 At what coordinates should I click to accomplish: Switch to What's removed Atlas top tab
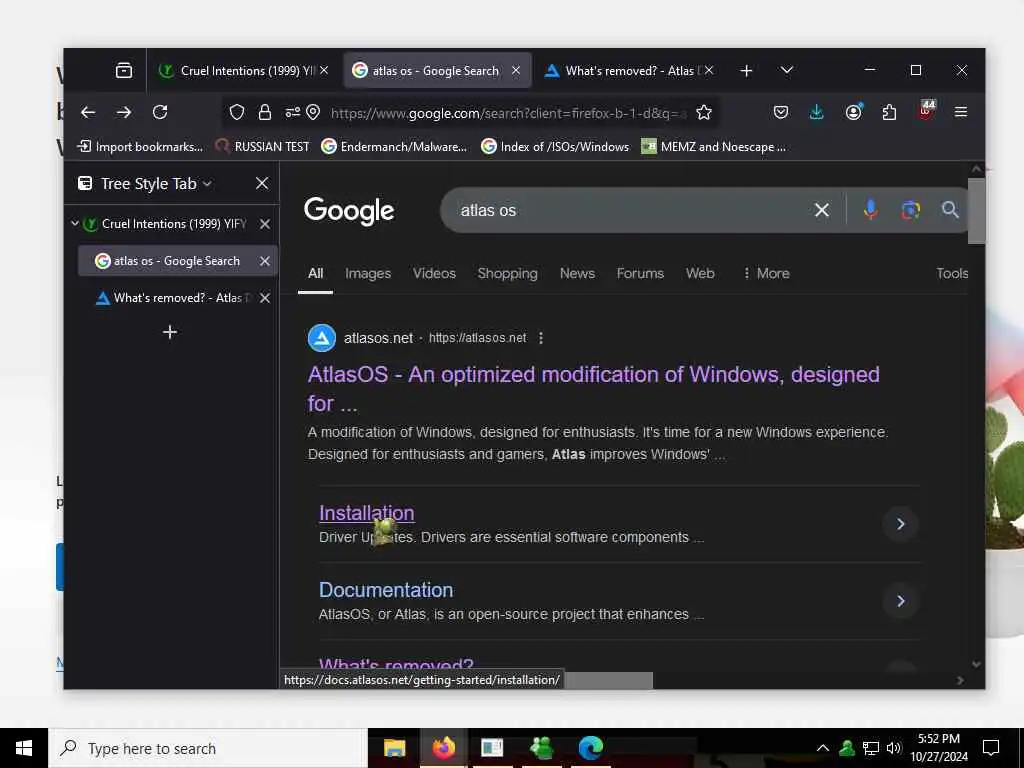pyautogui.click(x=629, y=70)
